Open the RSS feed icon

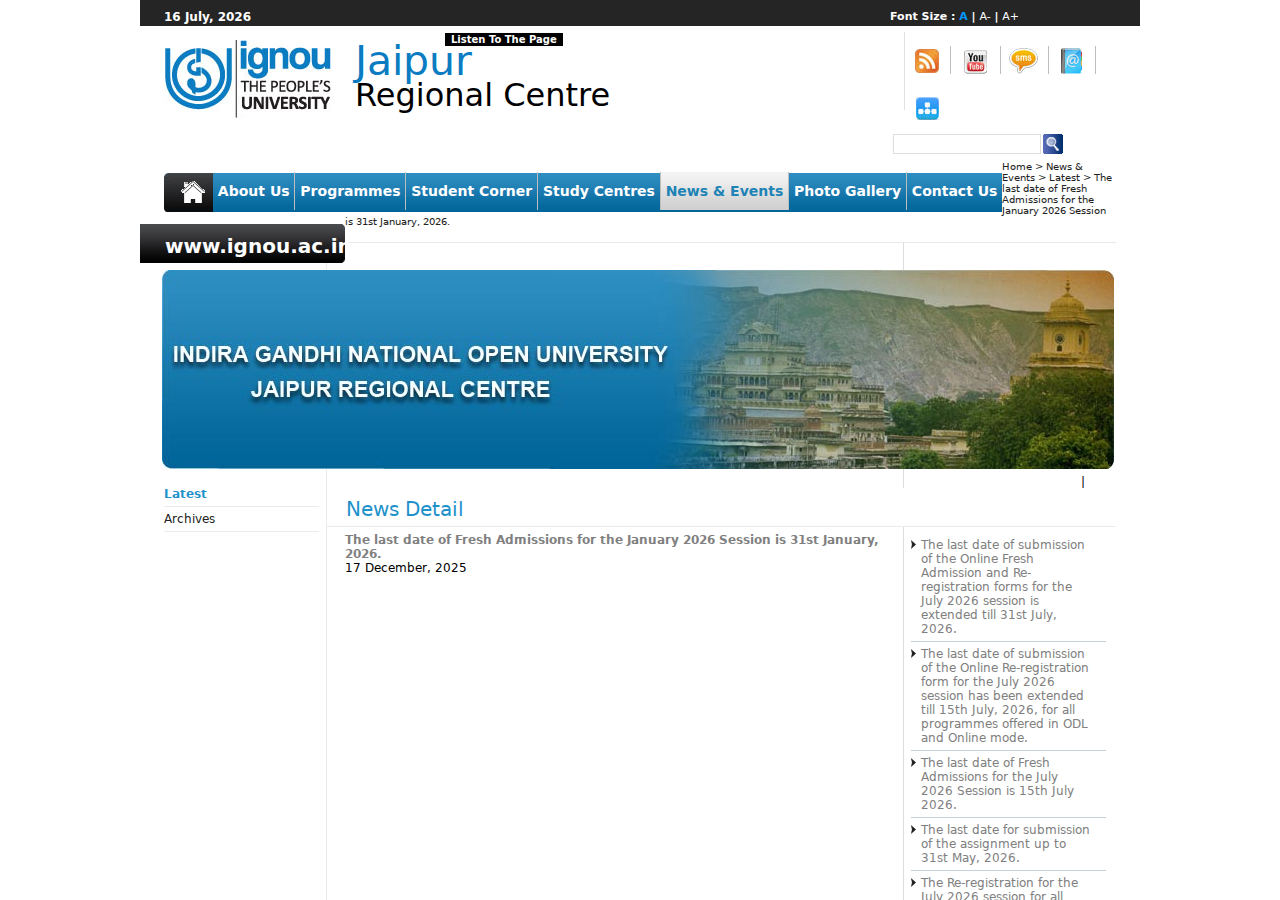pyautogui.click(x=927, y=61)
